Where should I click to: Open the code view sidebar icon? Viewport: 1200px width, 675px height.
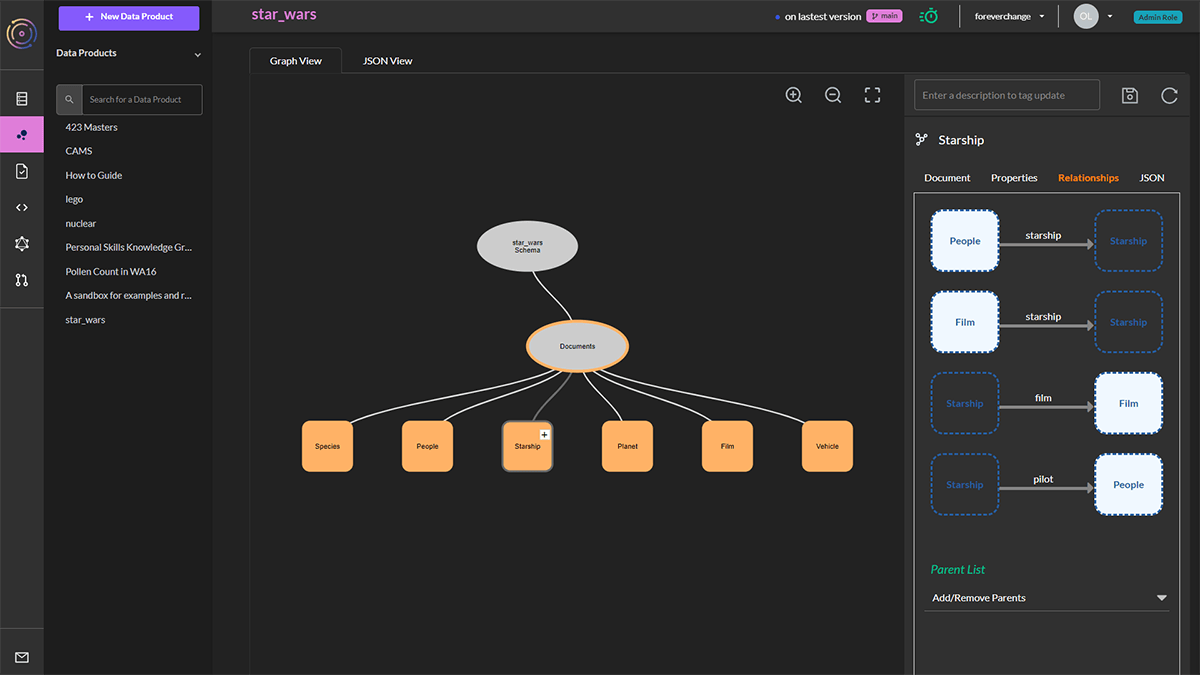point(22,207)
